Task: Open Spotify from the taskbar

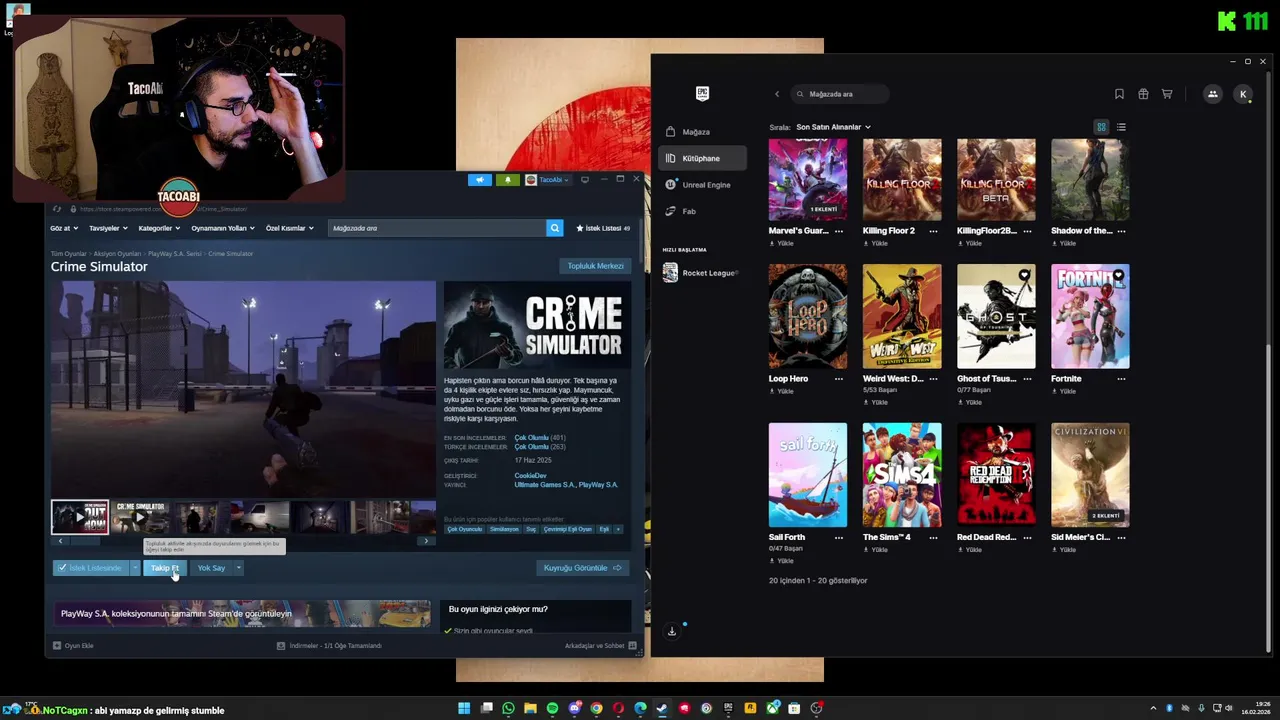Action: pyautogui.click(x=552, y=708)
